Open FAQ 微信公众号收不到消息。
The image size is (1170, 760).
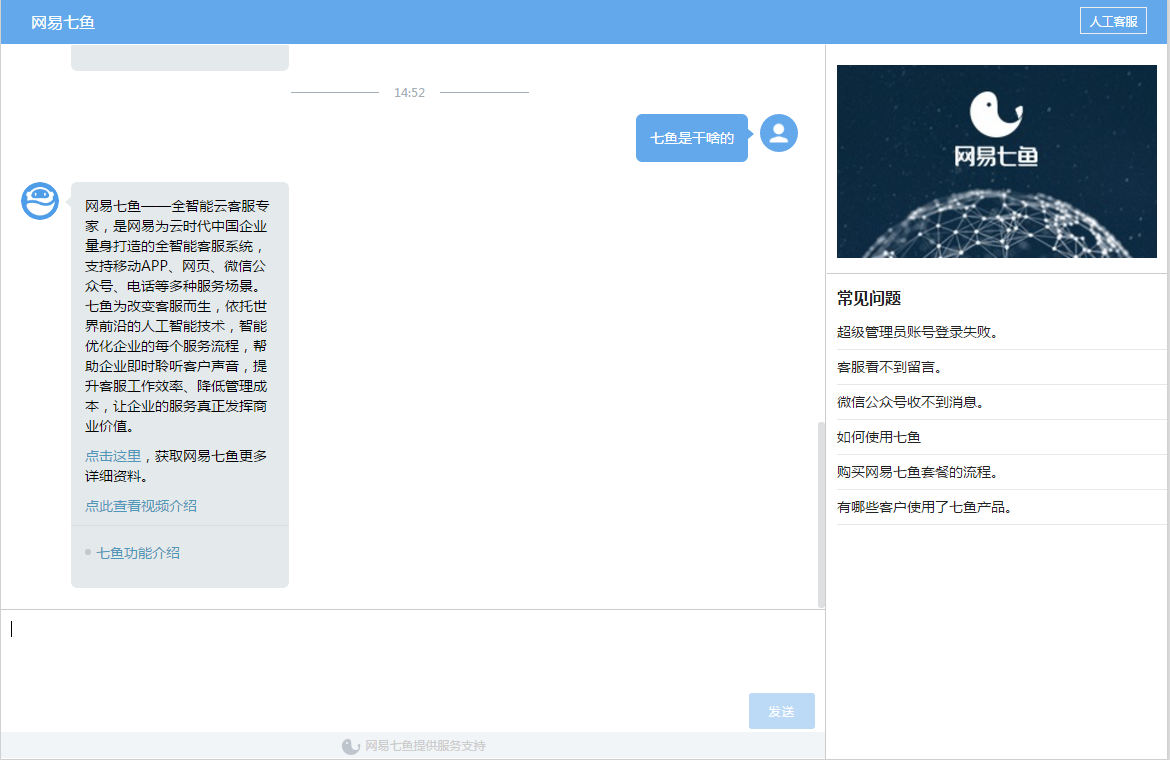(x=1001, y=402)
